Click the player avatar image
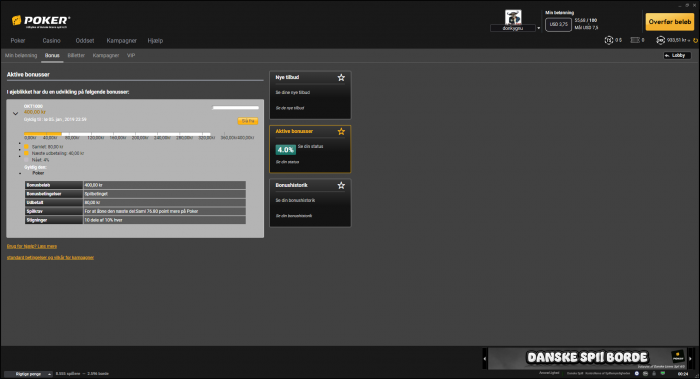The height and width of the screenshot is (379, 700). [513, 17]
